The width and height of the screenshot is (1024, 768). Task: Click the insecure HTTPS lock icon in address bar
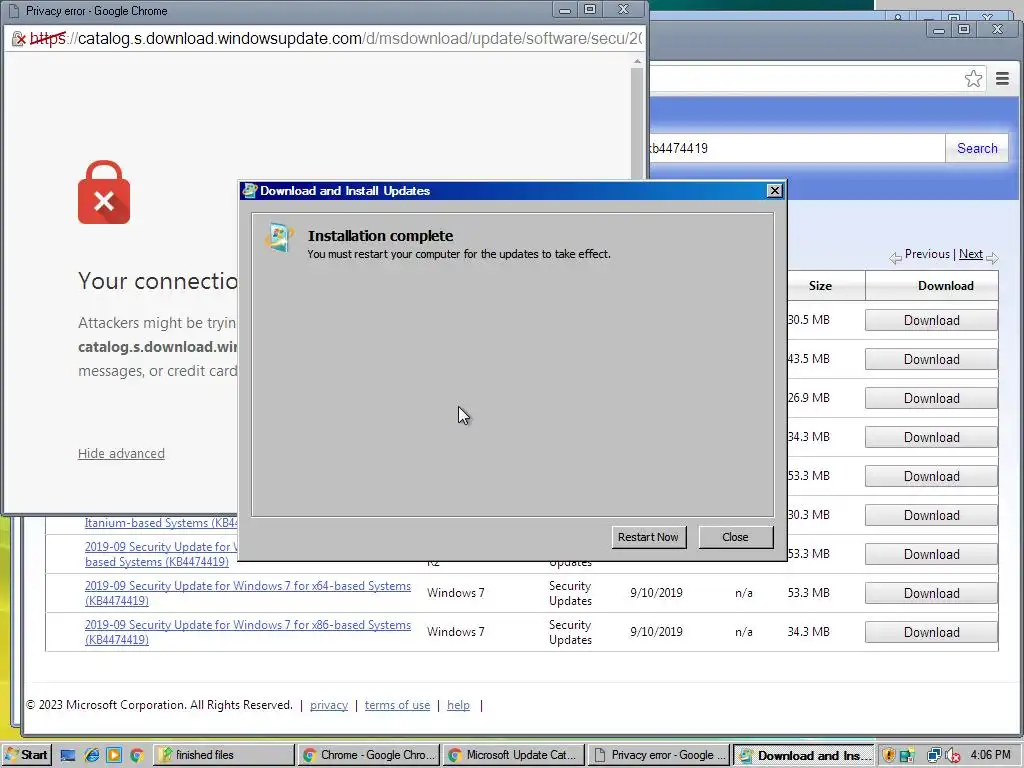pos(19,39)
